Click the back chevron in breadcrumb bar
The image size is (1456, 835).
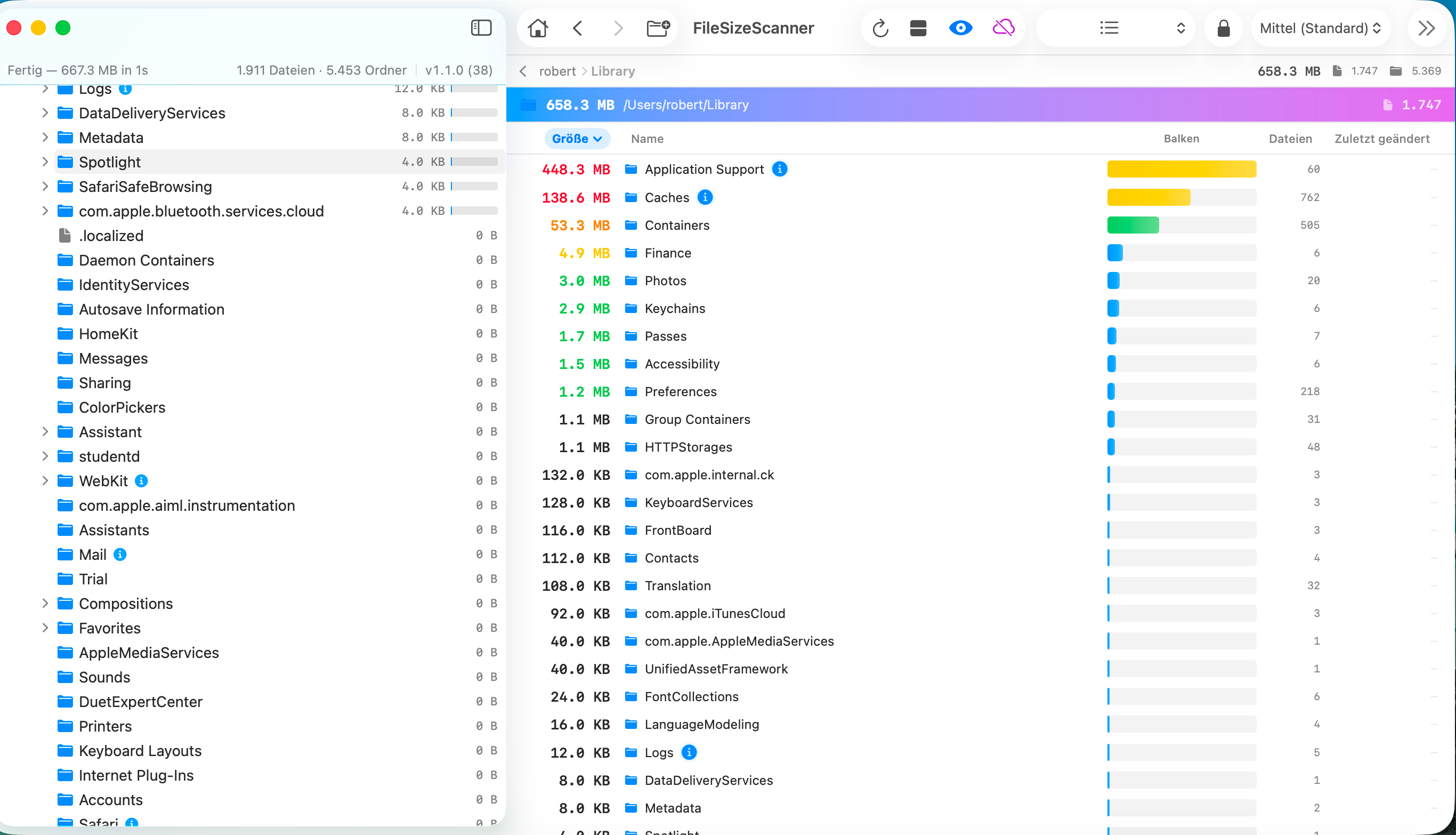point(523,71)
